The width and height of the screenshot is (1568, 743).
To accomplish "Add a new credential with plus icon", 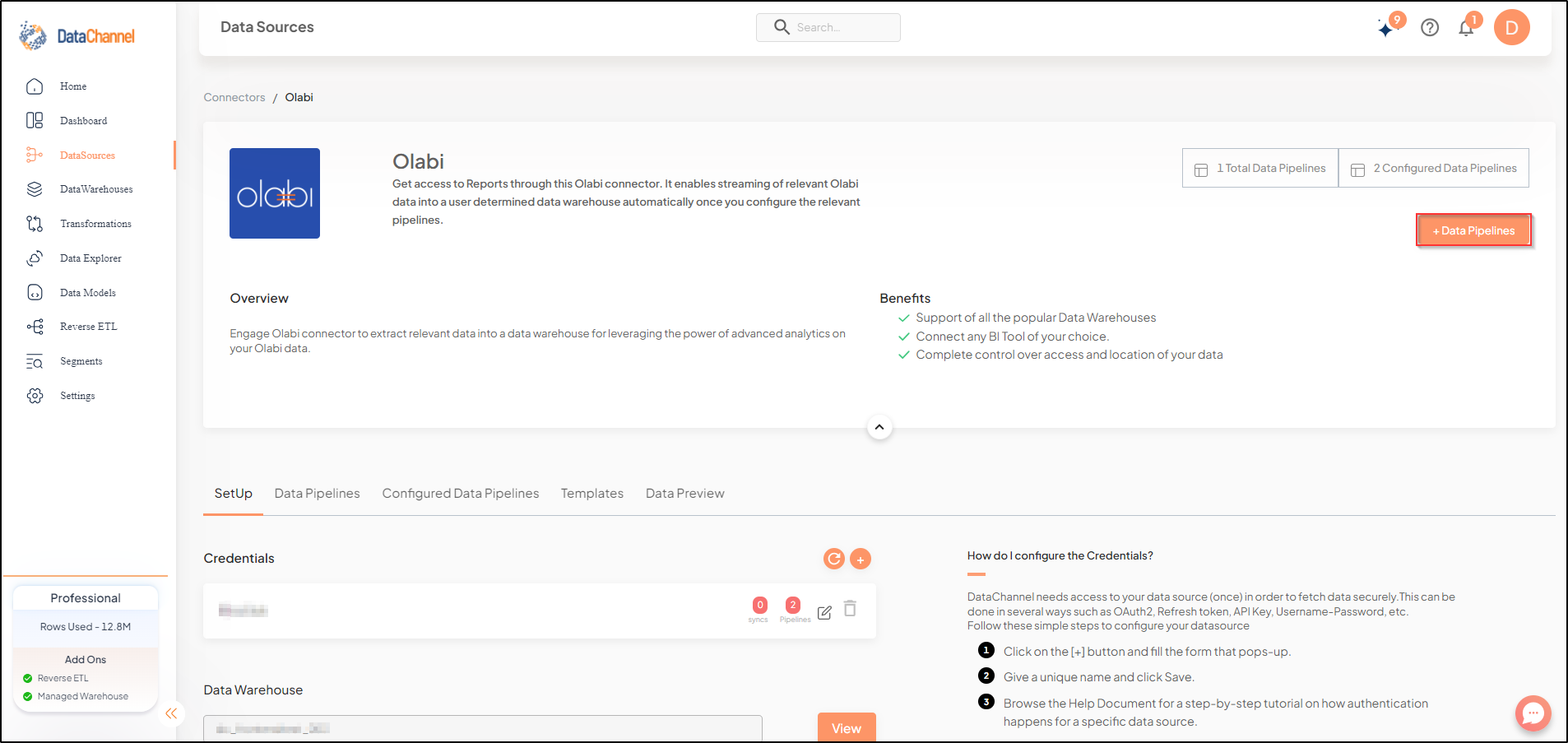I will (x=861, y=559).
